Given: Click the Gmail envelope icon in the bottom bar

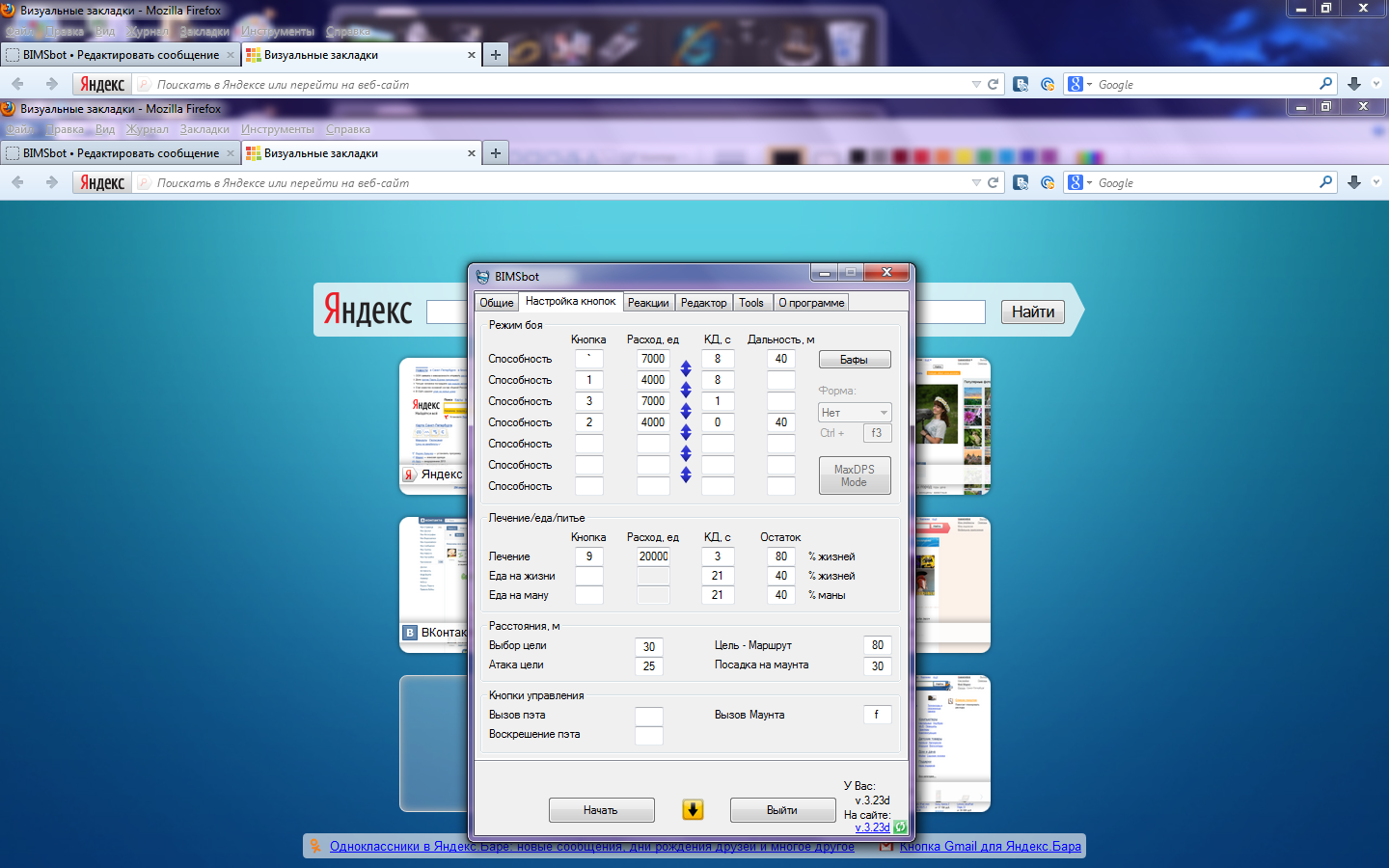Looking at the screenshot, I should [x=886, y=846].
